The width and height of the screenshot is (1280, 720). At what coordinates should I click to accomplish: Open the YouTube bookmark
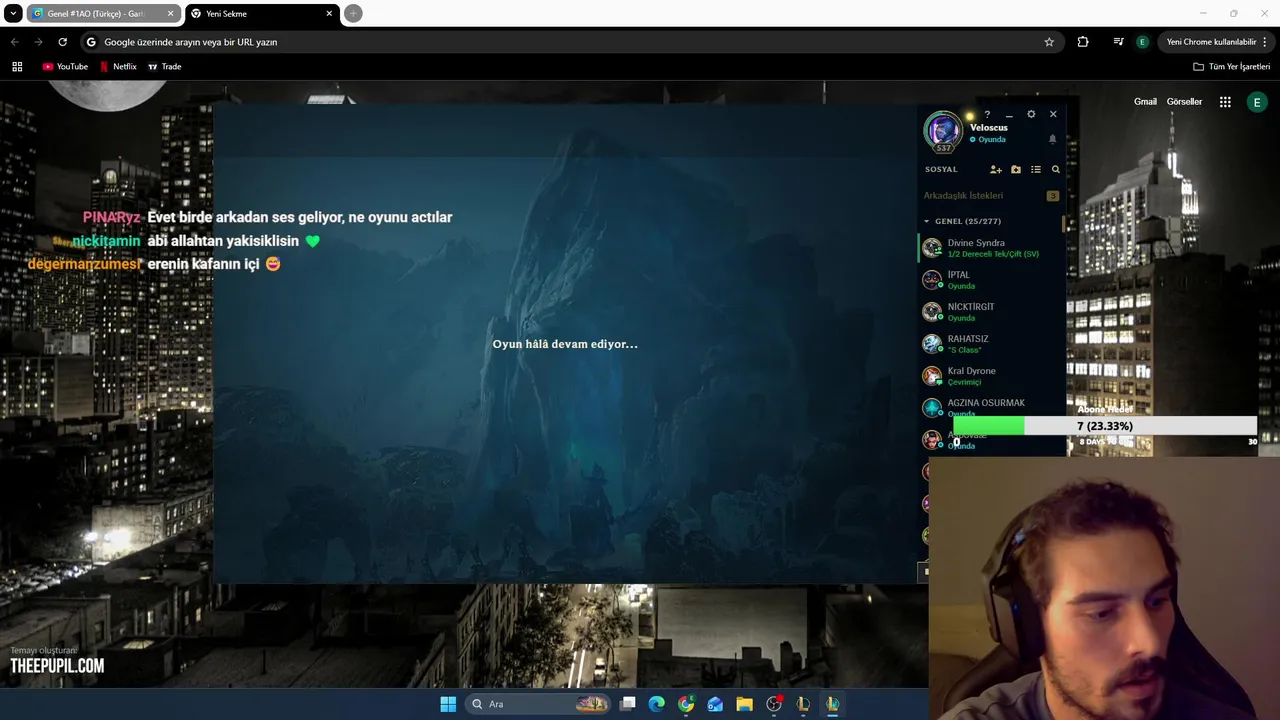pos(65,67)
